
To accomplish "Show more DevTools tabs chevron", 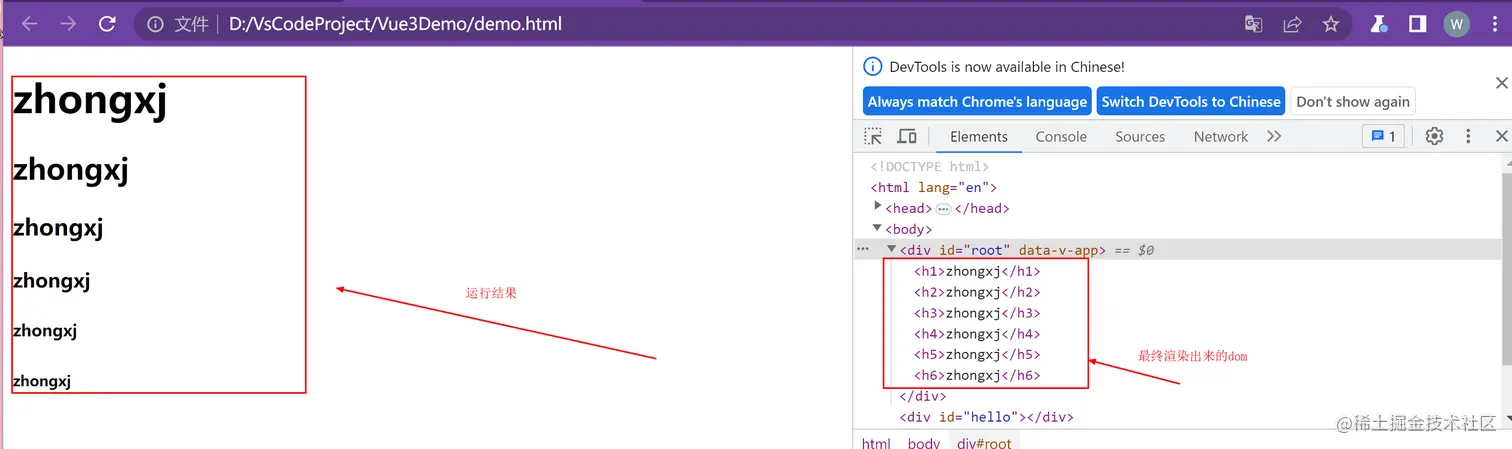I will click(x=1274, y=136).
